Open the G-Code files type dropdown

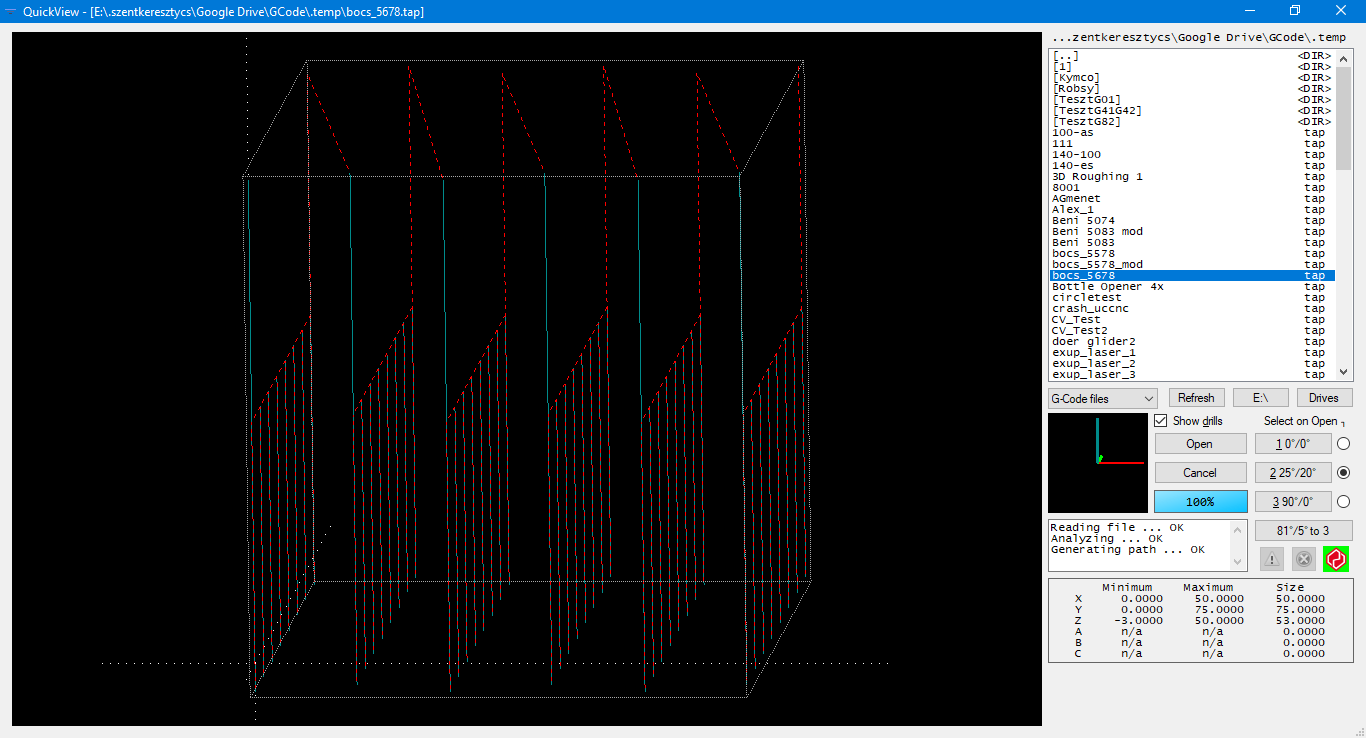[x=1102, y=398]
